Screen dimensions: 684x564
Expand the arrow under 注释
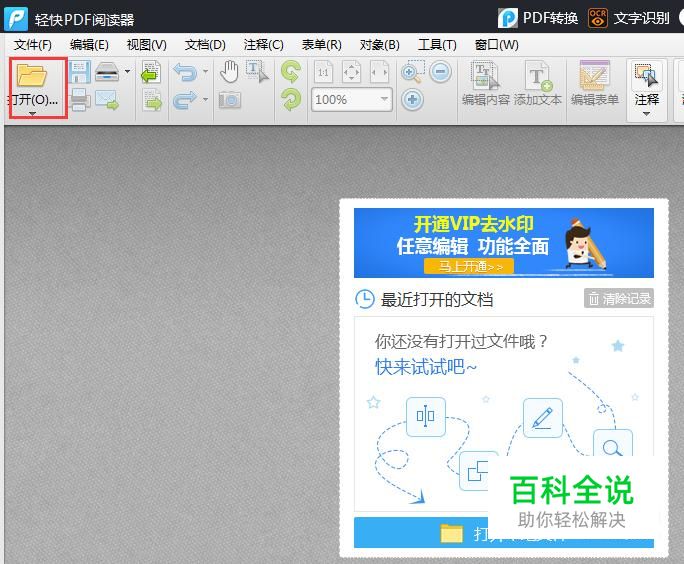coord(646,114)
